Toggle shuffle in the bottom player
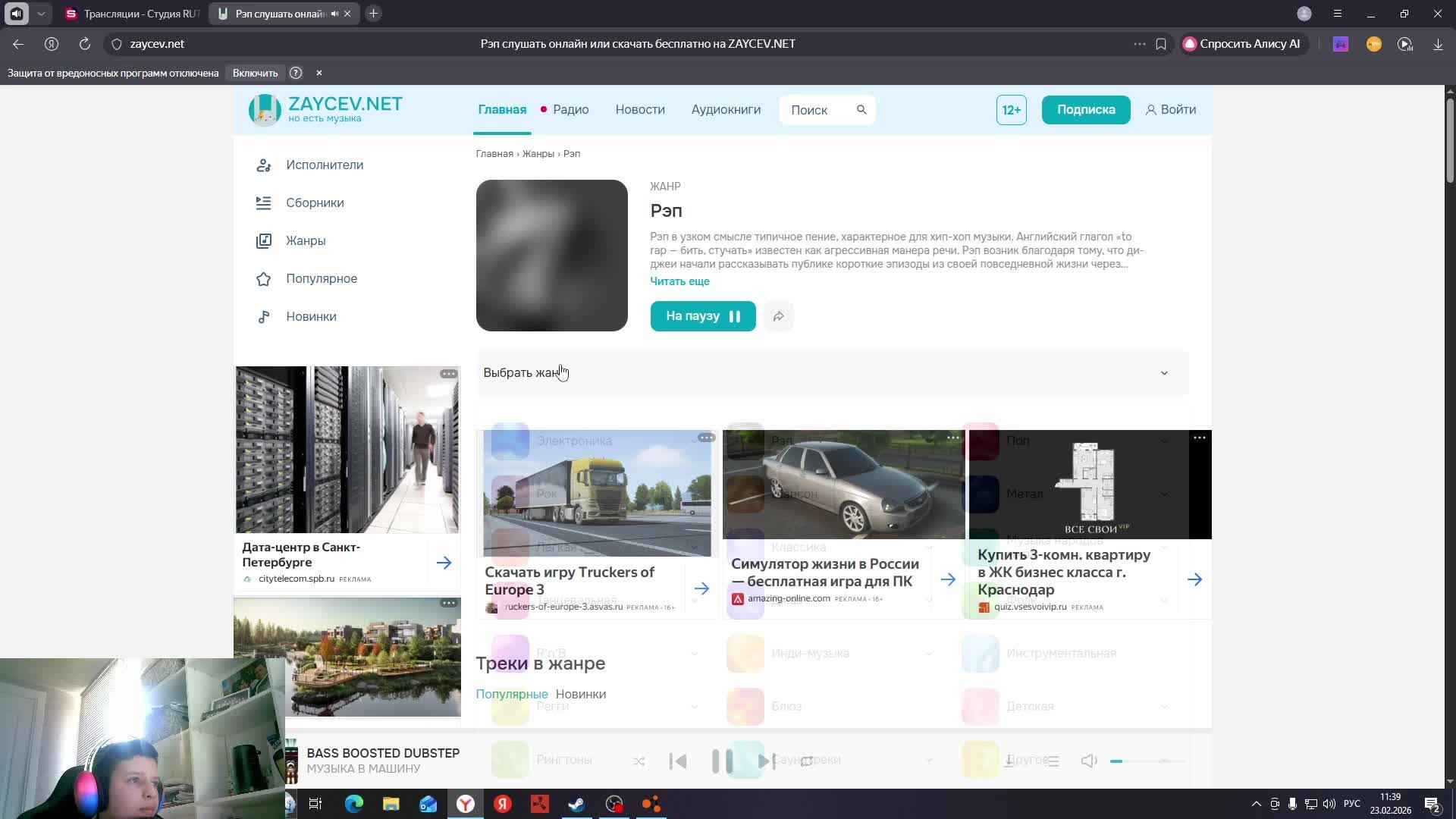The image size is (1456, 819). coord(639,761)
